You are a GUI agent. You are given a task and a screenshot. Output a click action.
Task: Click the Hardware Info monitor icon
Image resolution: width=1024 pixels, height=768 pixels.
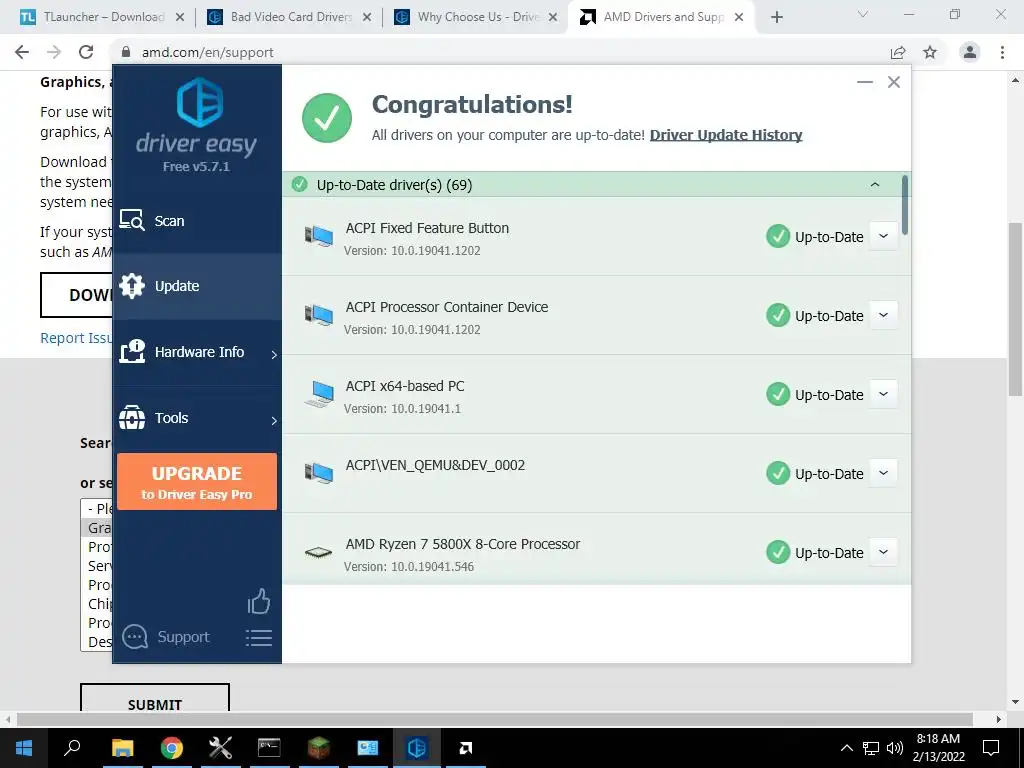(x=132, y=352)
